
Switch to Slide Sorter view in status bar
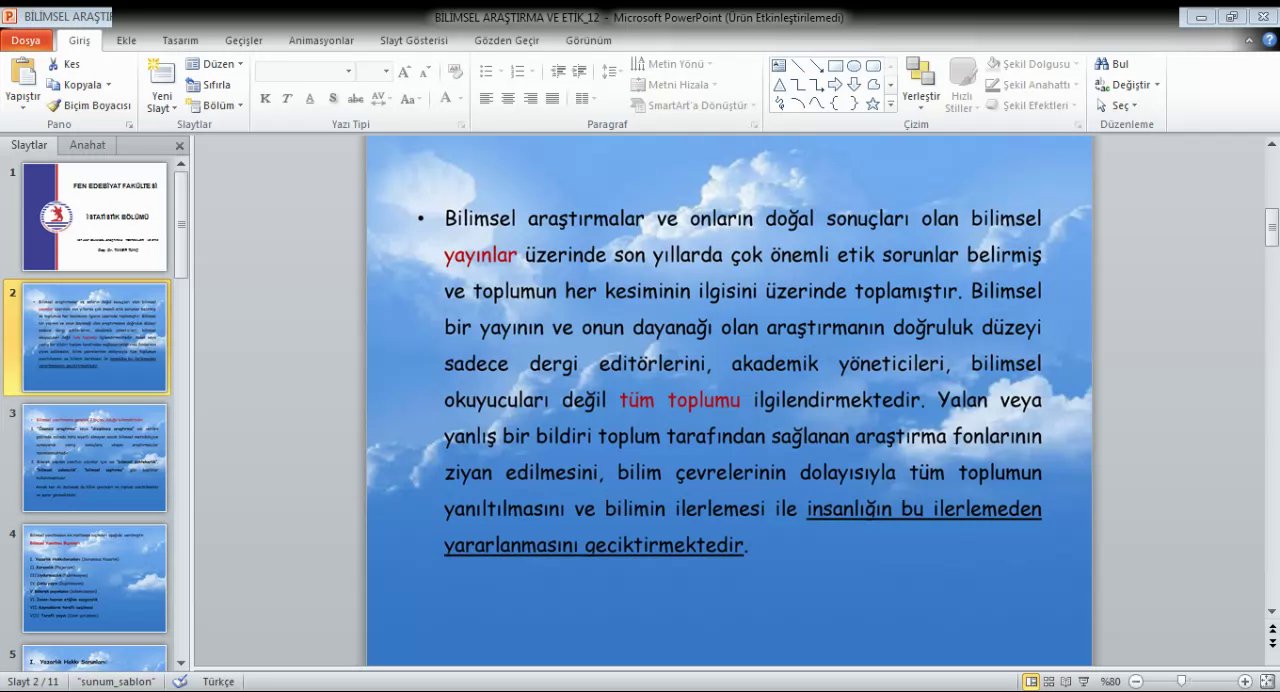click(1049, 681)
